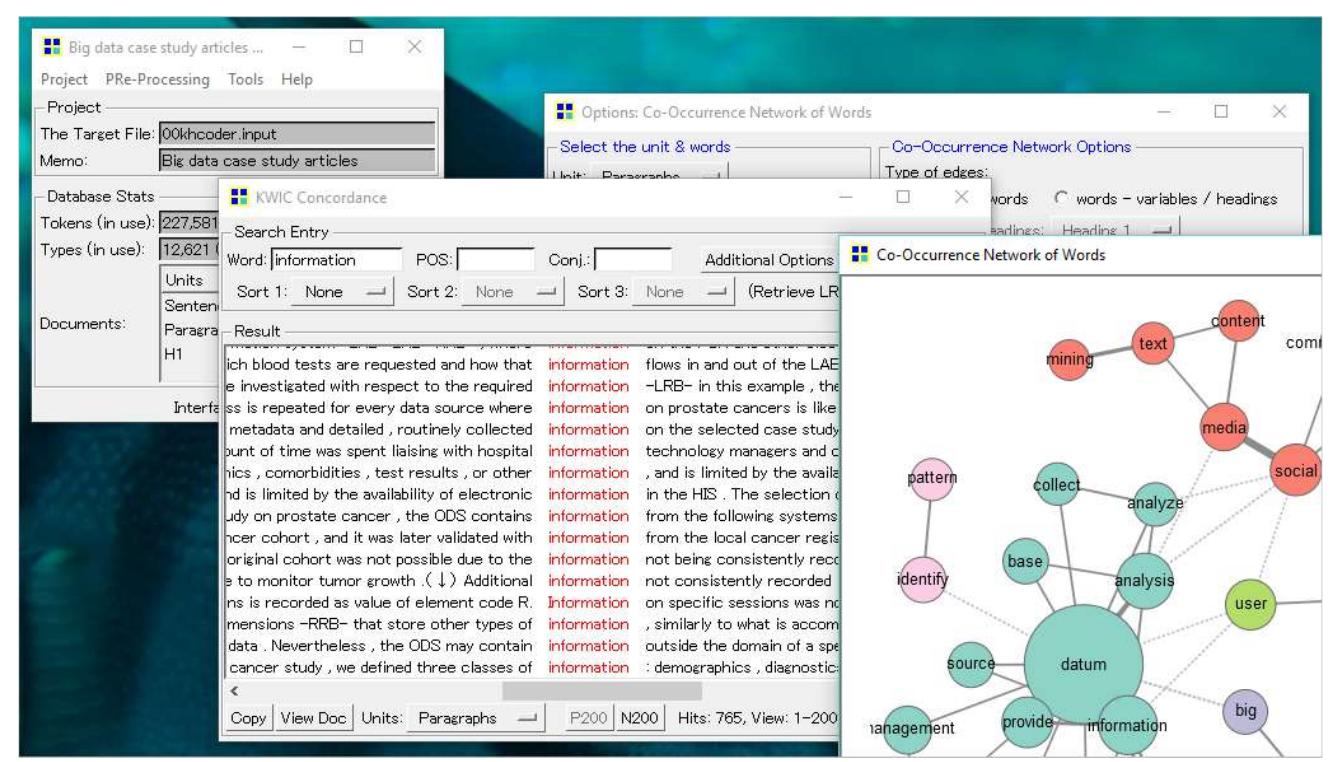Image resolution: width=1341 pixels, height=762 pixels.
Task: Open the Tools menu
Action: (x=246, y=79)
